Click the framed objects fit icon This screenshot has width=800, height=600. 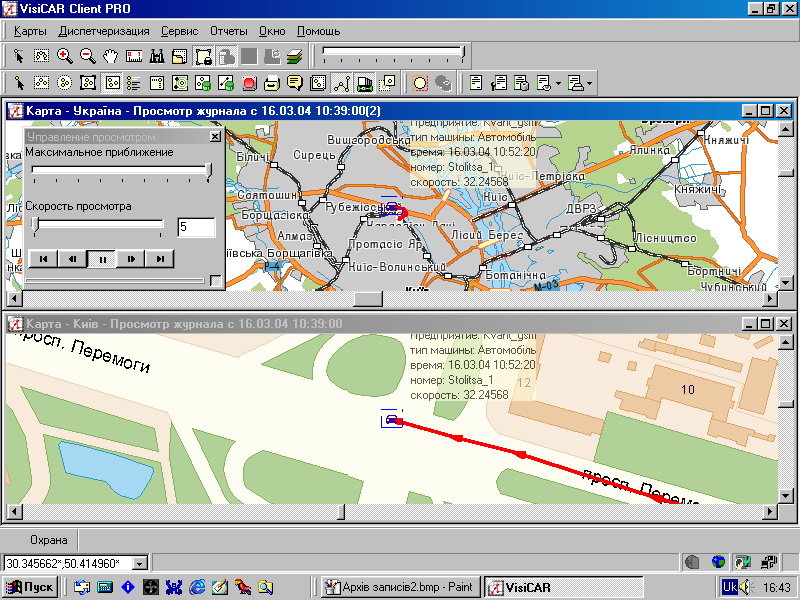(x=88, y=83)
